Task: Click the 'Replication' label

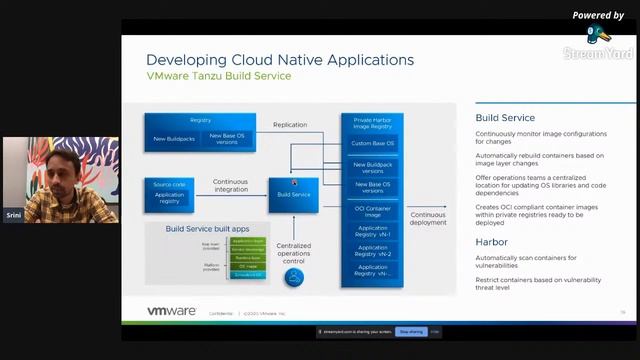Action: tap(290, 125)
